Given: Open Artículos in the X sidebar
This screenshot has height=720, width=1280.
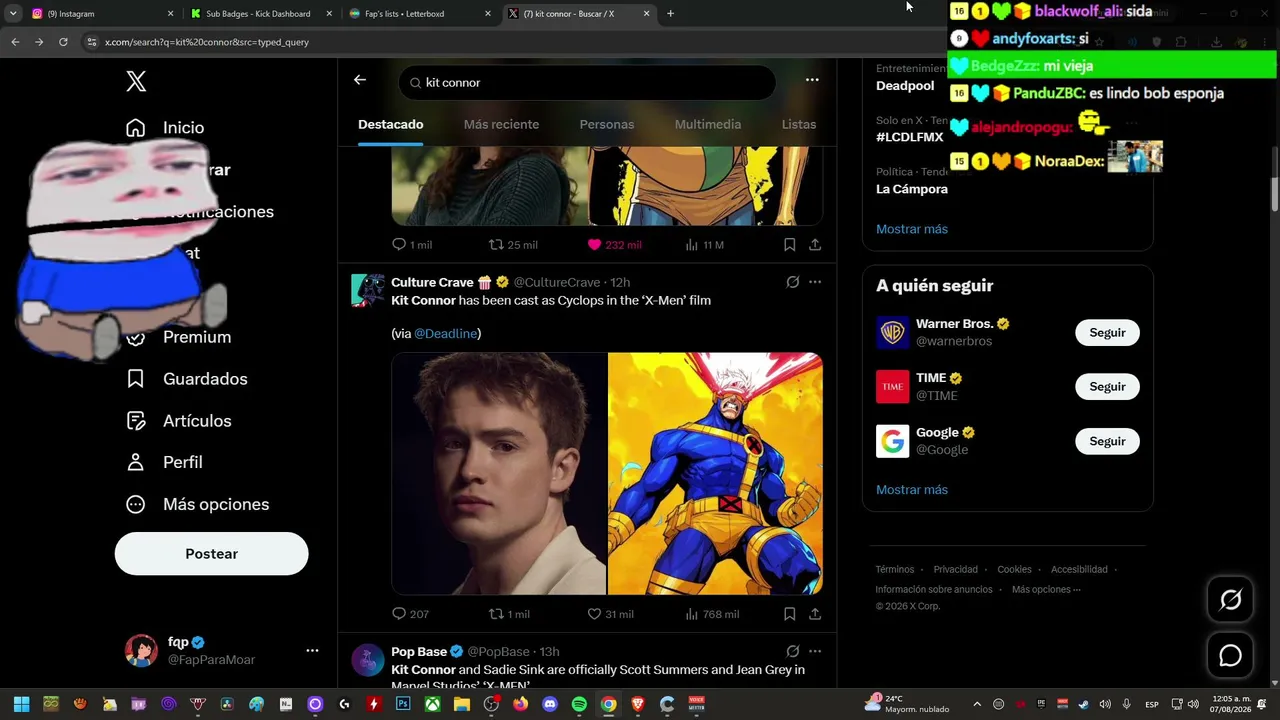Looking at the screenshot, I should click(178, 421).
